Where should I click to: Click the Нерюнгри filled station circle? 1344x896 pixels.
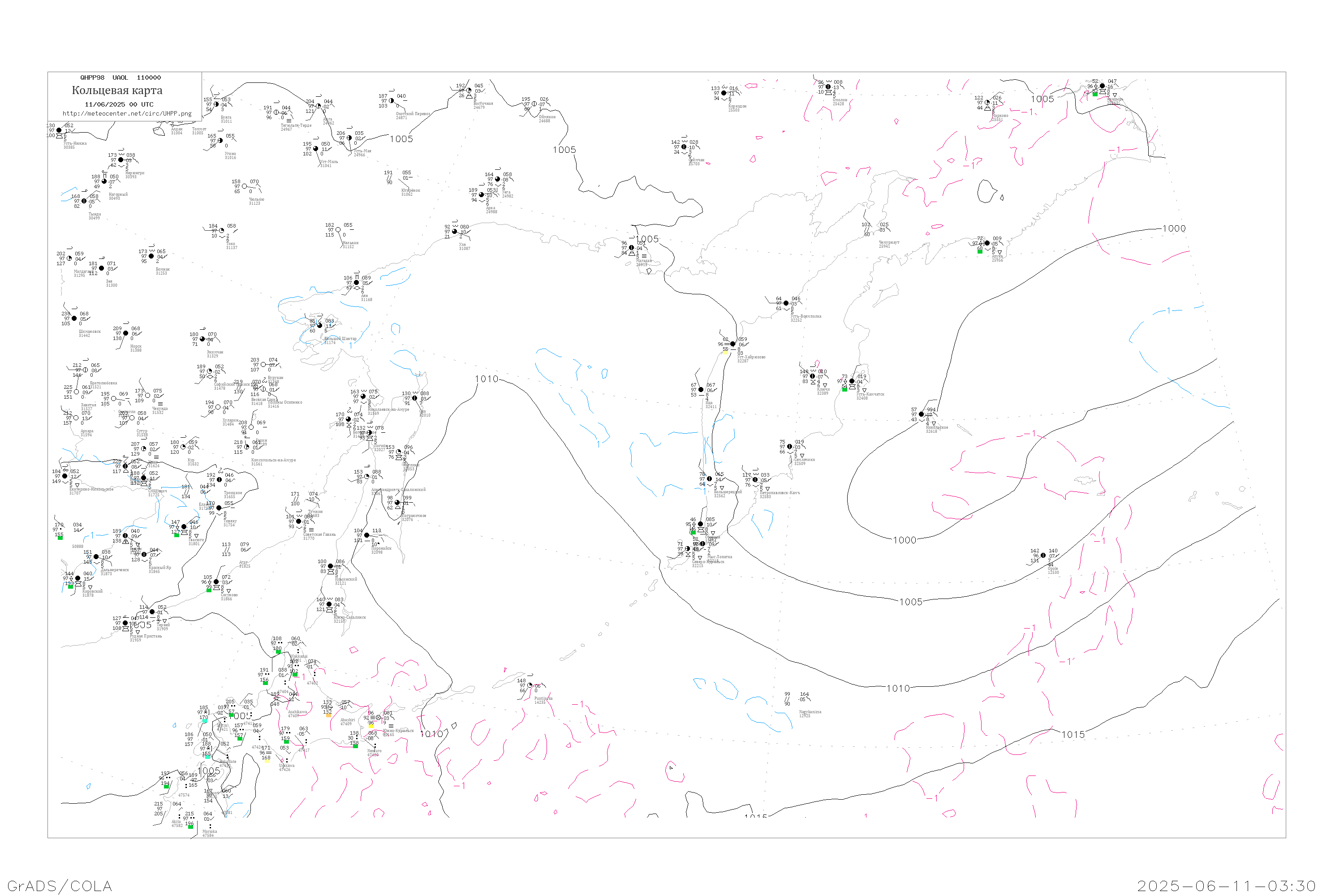pos(121,160)
